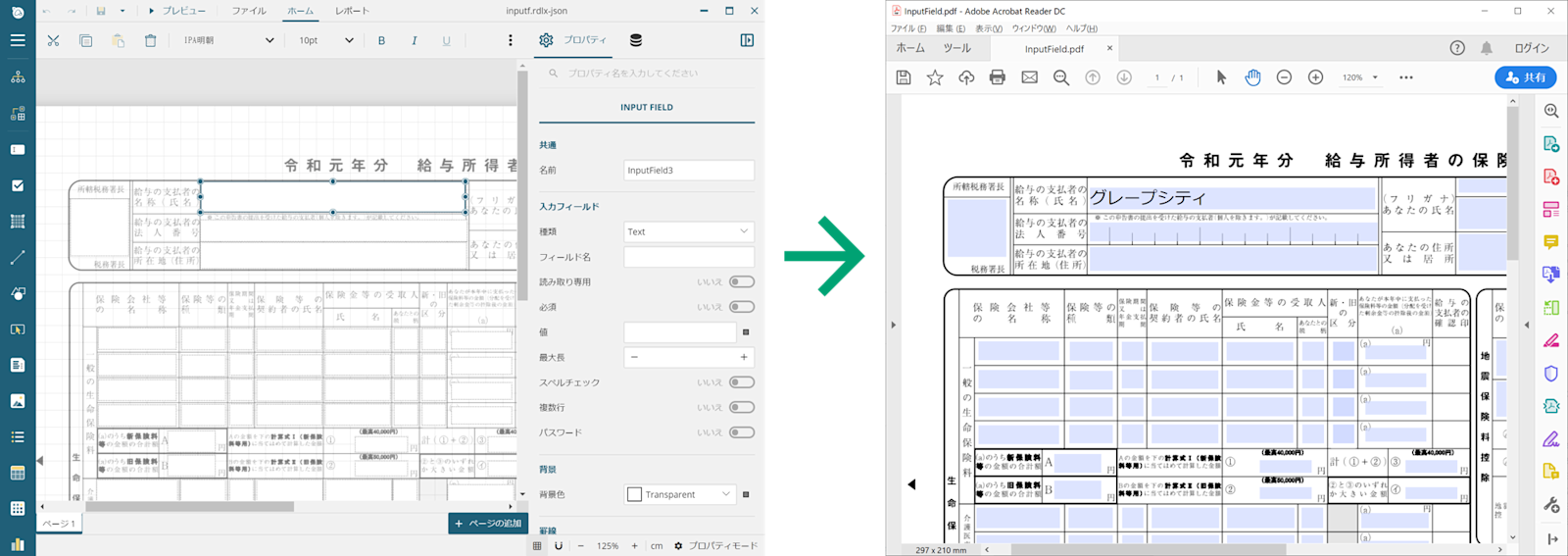Image resolution: width=1568 pixels, height=556 pixels.
Task: Toggle the 複数行 multiline switch
Action: click(742, 408)
